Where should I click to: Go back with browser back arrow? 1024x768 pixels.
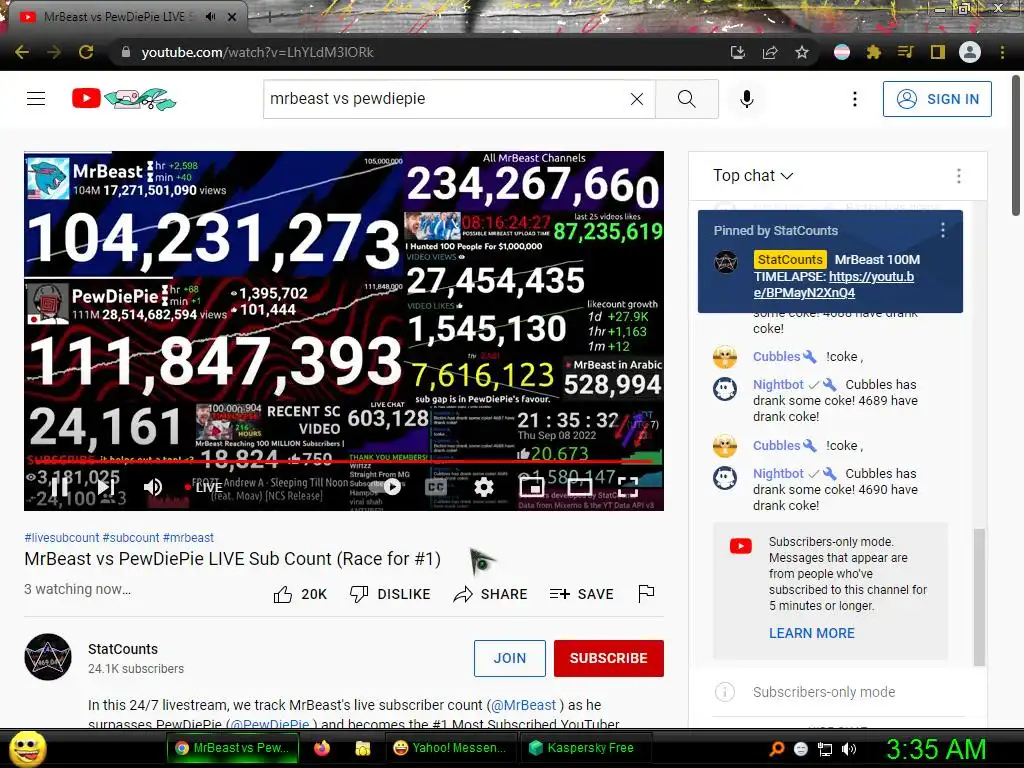point(22,52)
